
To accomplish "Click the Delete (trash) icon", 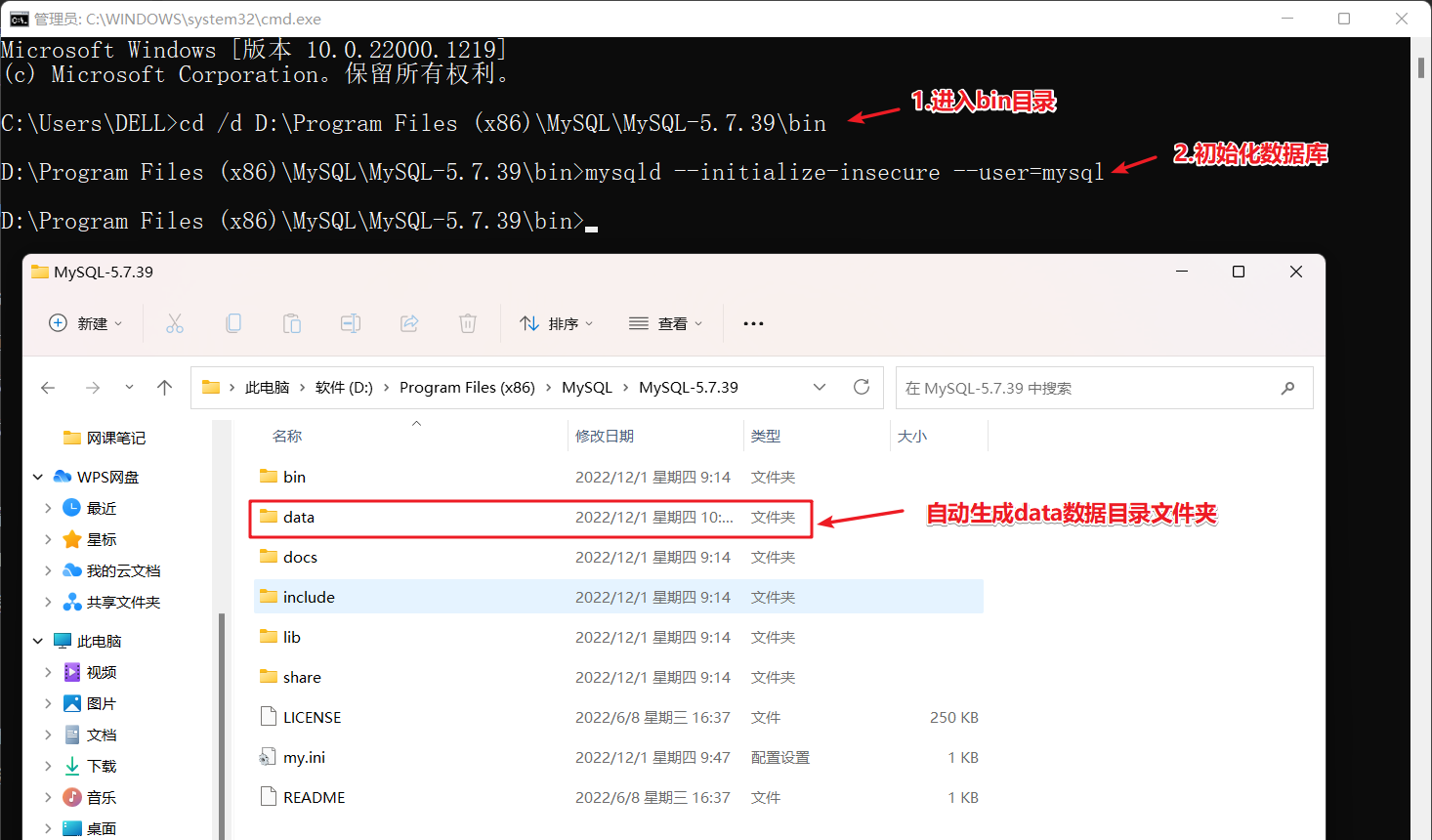I will (x=467, y=323).
